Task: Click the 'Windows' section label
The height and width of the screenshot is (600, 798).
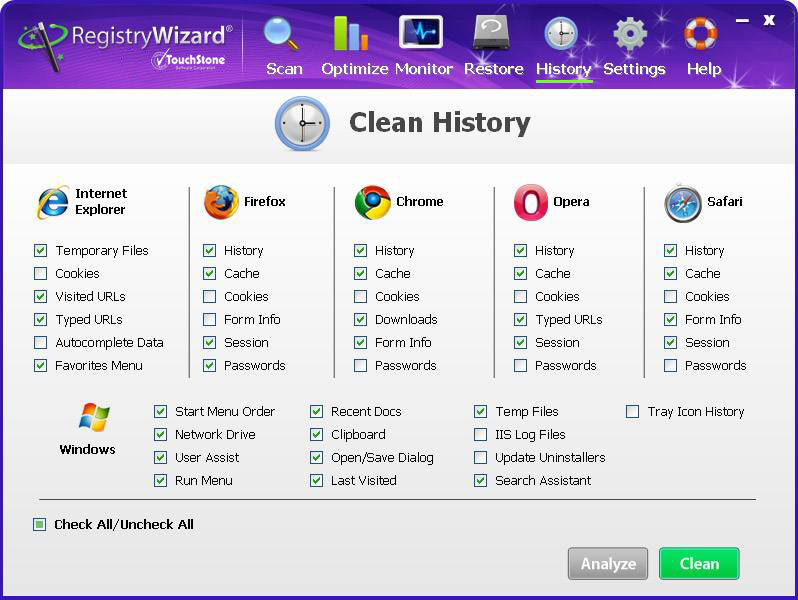Action: (x=88, y=449)
